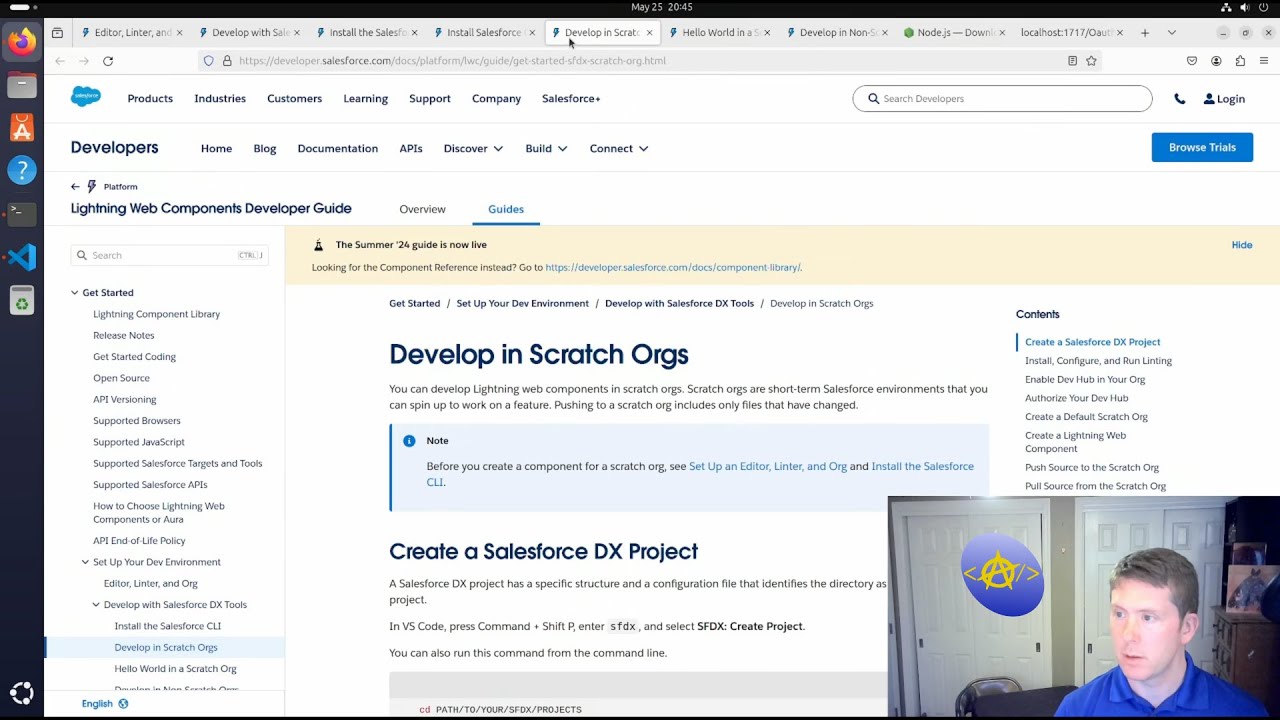Select the Guides tab
Viewport: 1280px width, 720px height.
pos(506,209)
